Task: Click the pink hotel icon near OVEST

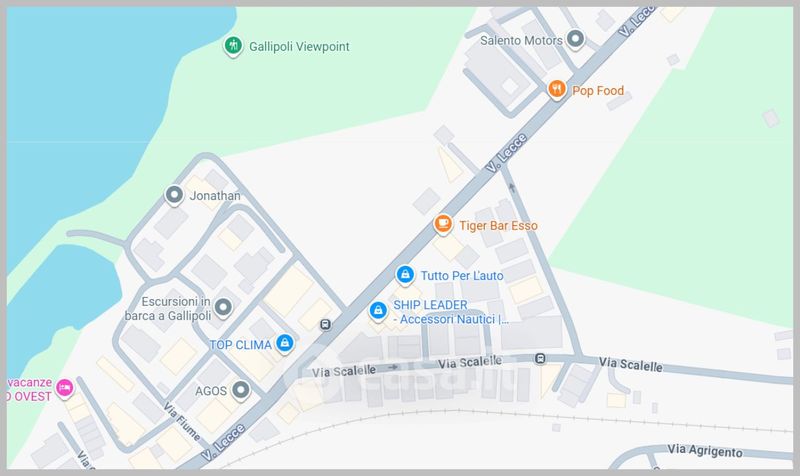Action: pyautogui.click(x=64, y=388)
